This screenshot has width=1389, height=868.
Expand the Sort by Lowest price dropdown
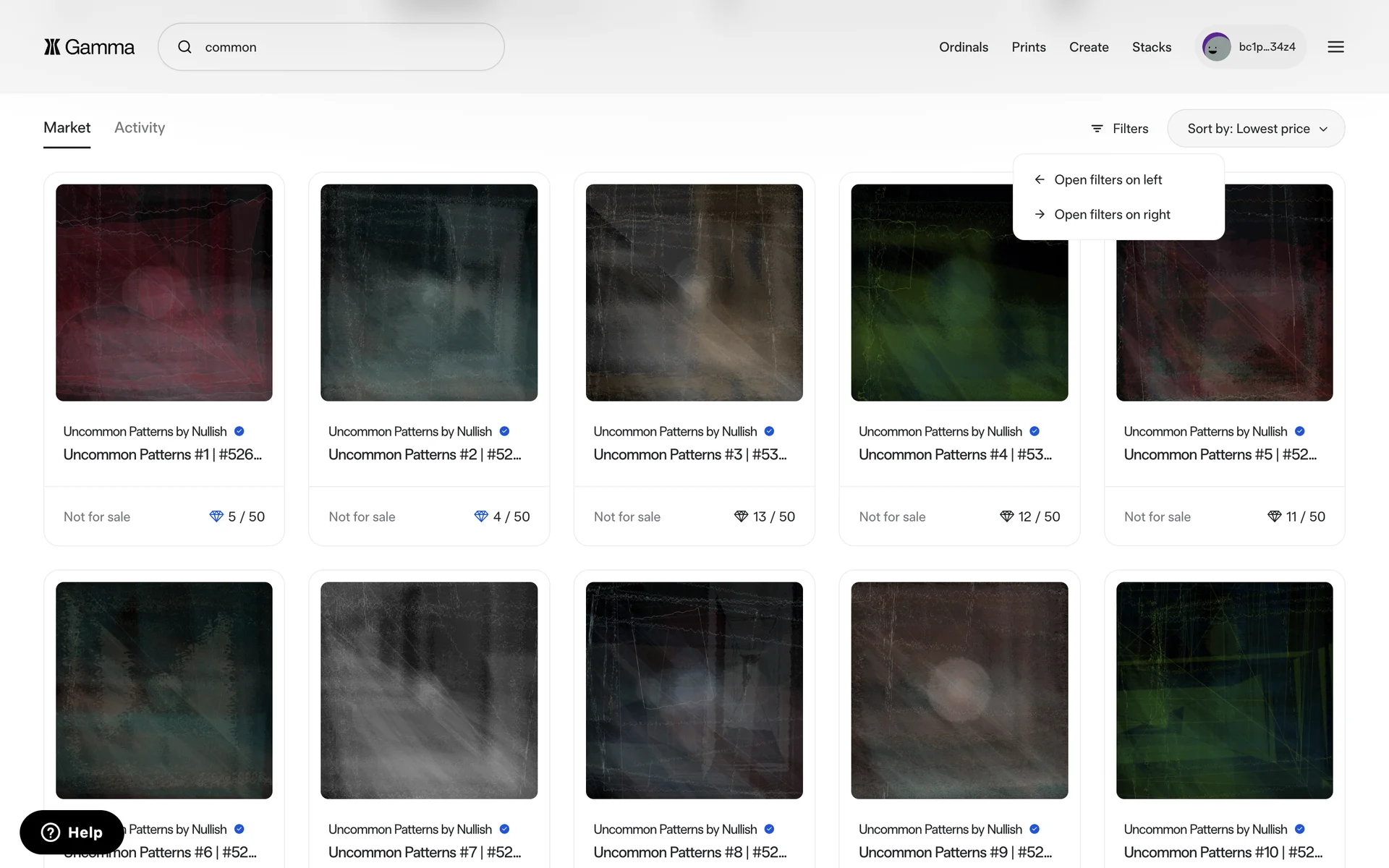[1256, 129]
